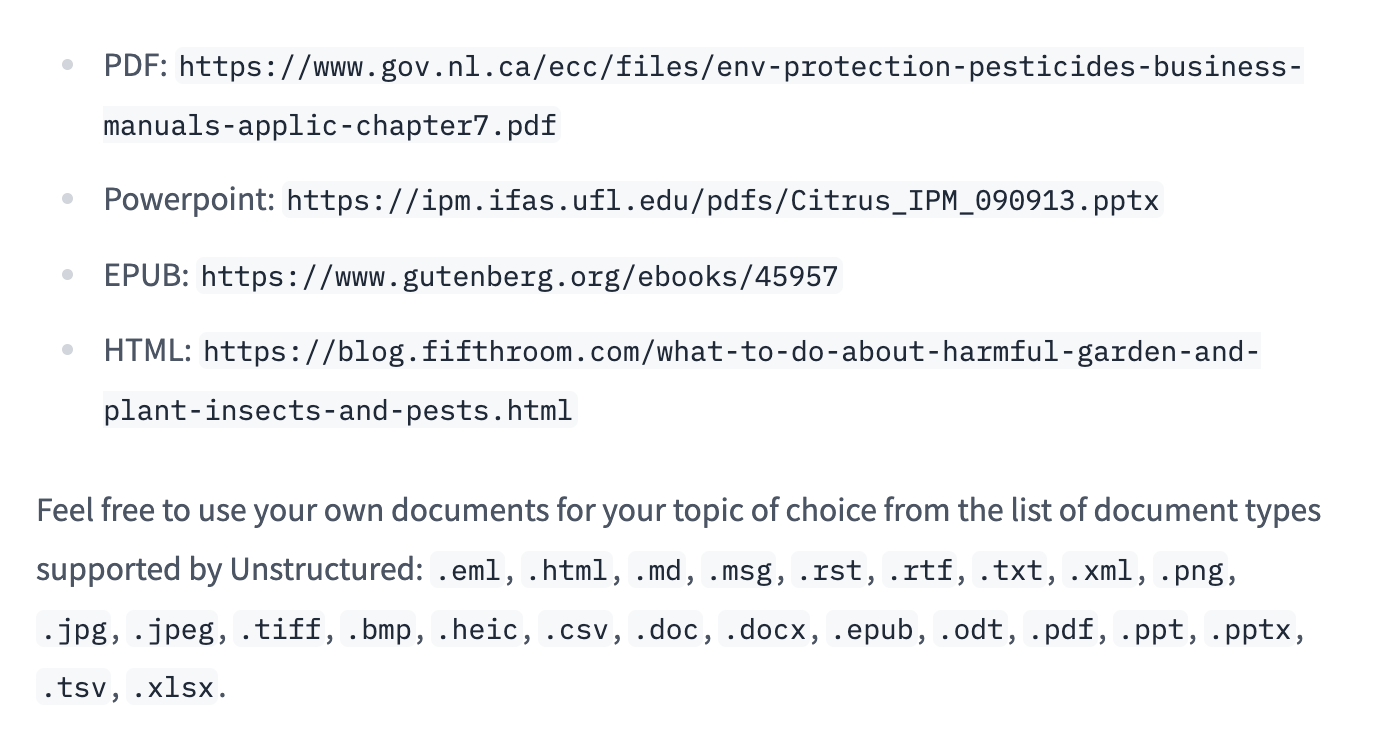Image resolution: width=1380 pixels, height=750 pixels.
Task: Click the .eml code tag
Action: click(x=468, y=571)
